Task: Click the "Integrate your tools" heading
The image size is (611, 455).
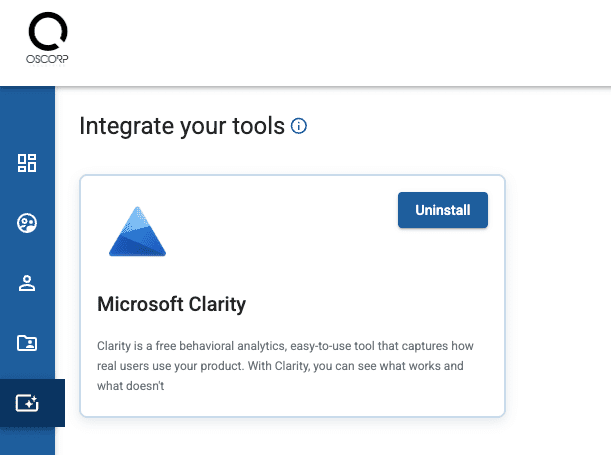Action: (x=181, y=127)
